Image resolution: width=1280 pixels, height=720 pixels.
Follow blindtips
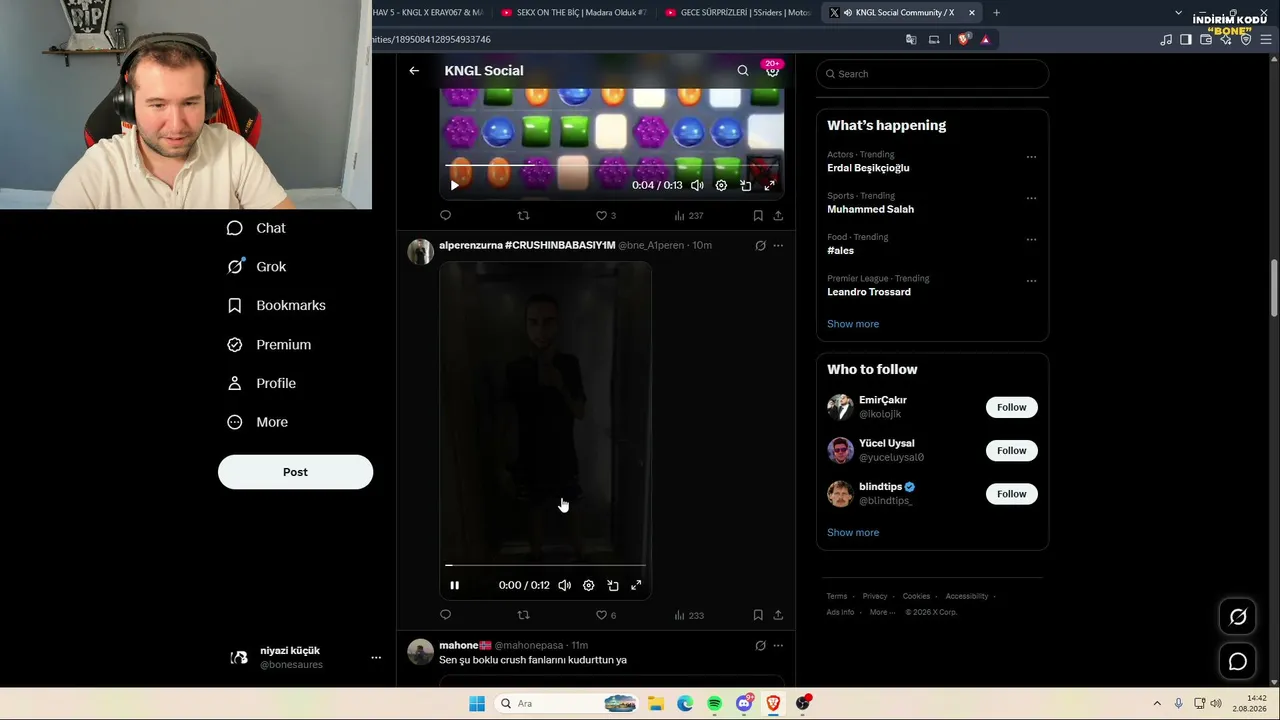tap(1011, 494)
